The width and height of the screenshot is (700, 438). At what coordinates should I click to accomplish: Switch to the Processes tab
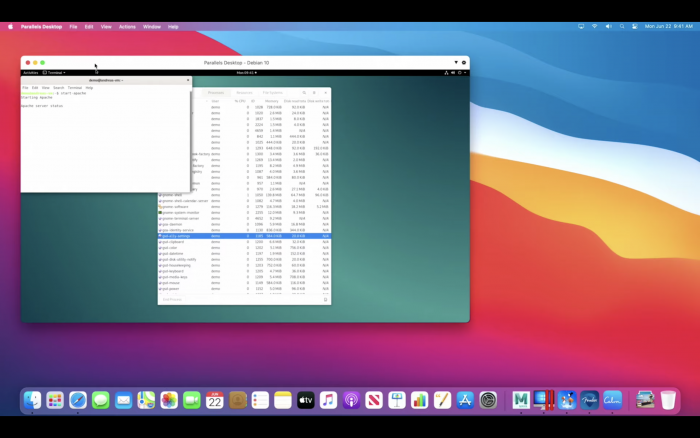[216, 93]
